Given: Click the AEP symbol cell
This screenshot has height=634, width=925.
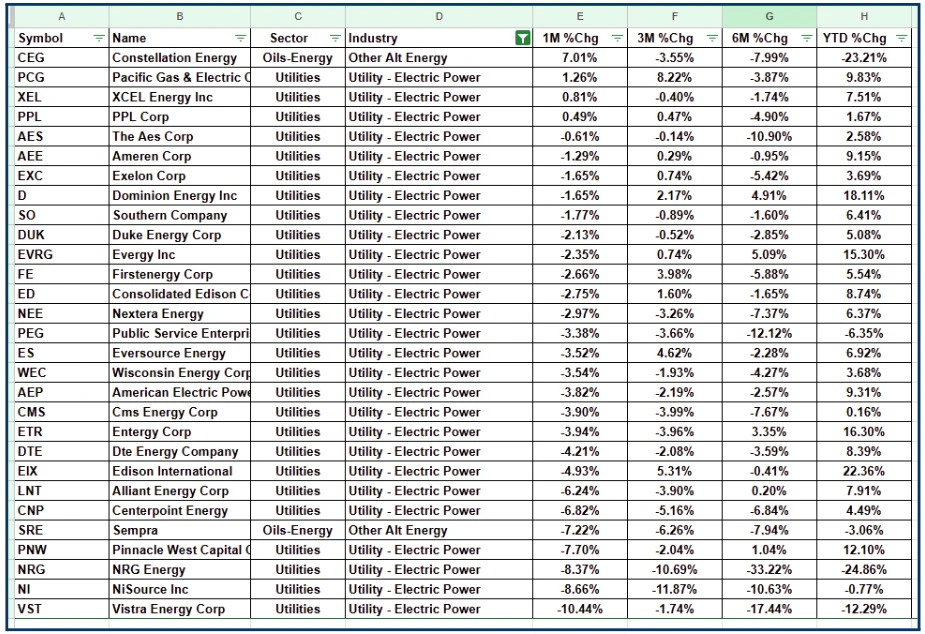Looking at the screenshot, I should [x=62, y=392].
